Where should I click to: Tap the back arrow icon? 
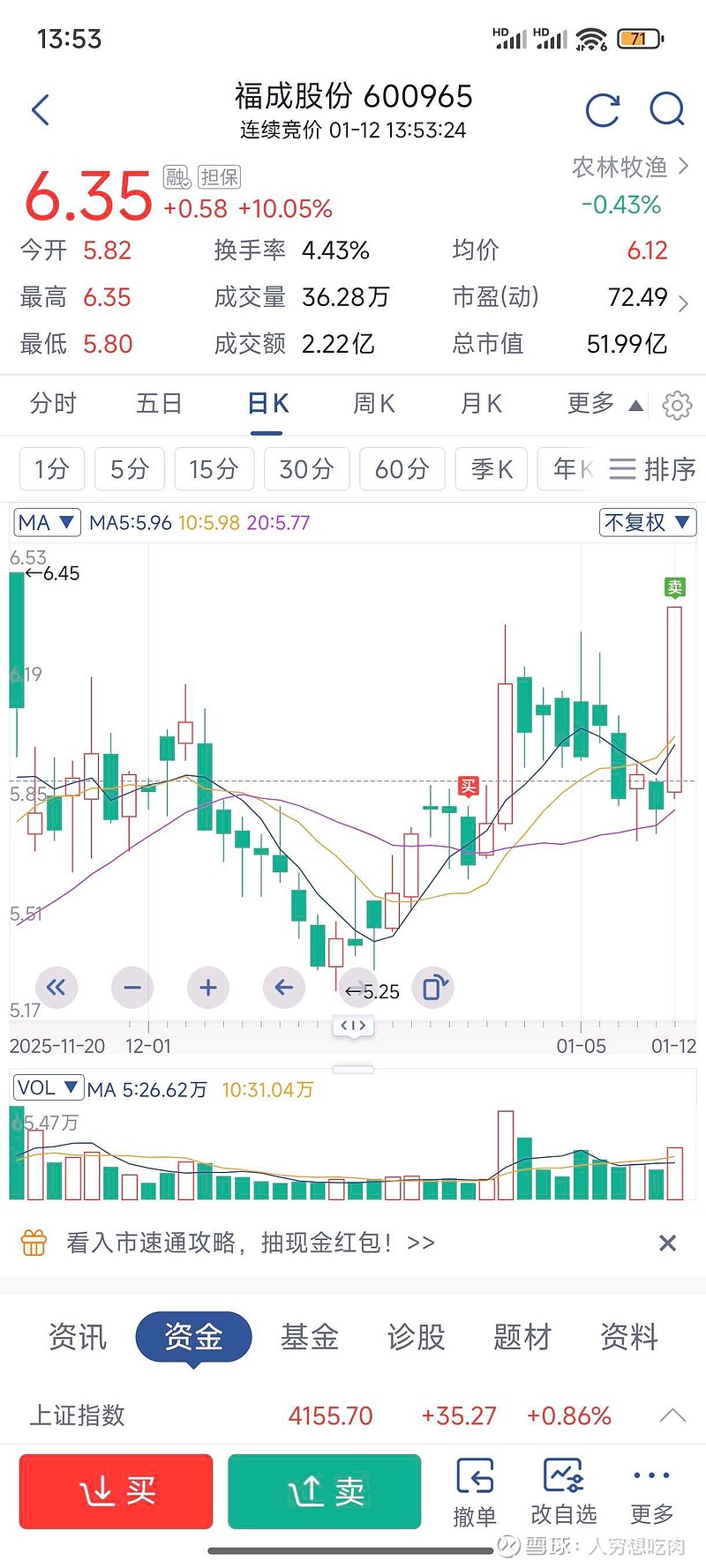click(41, 110)
